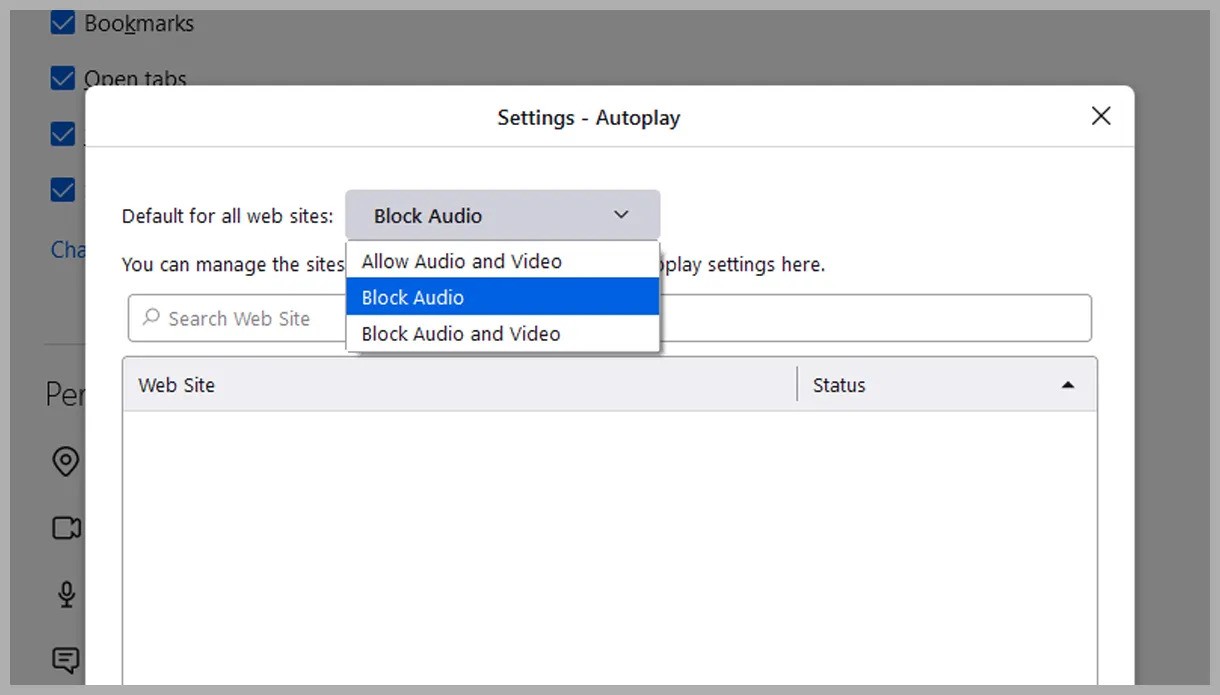1220x695 pixels.
Task: Click the Status column sort arrow
Action: pos(1067,385)
